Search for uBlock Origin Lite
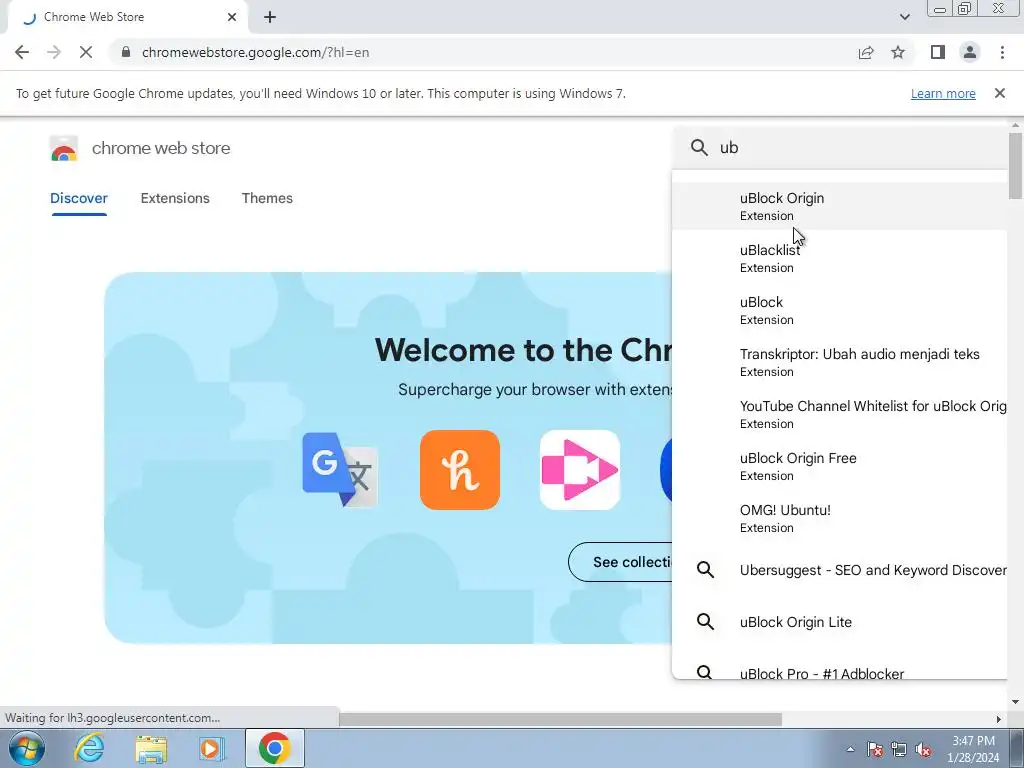Screen dimensions: 1024x768 point(840,622)
